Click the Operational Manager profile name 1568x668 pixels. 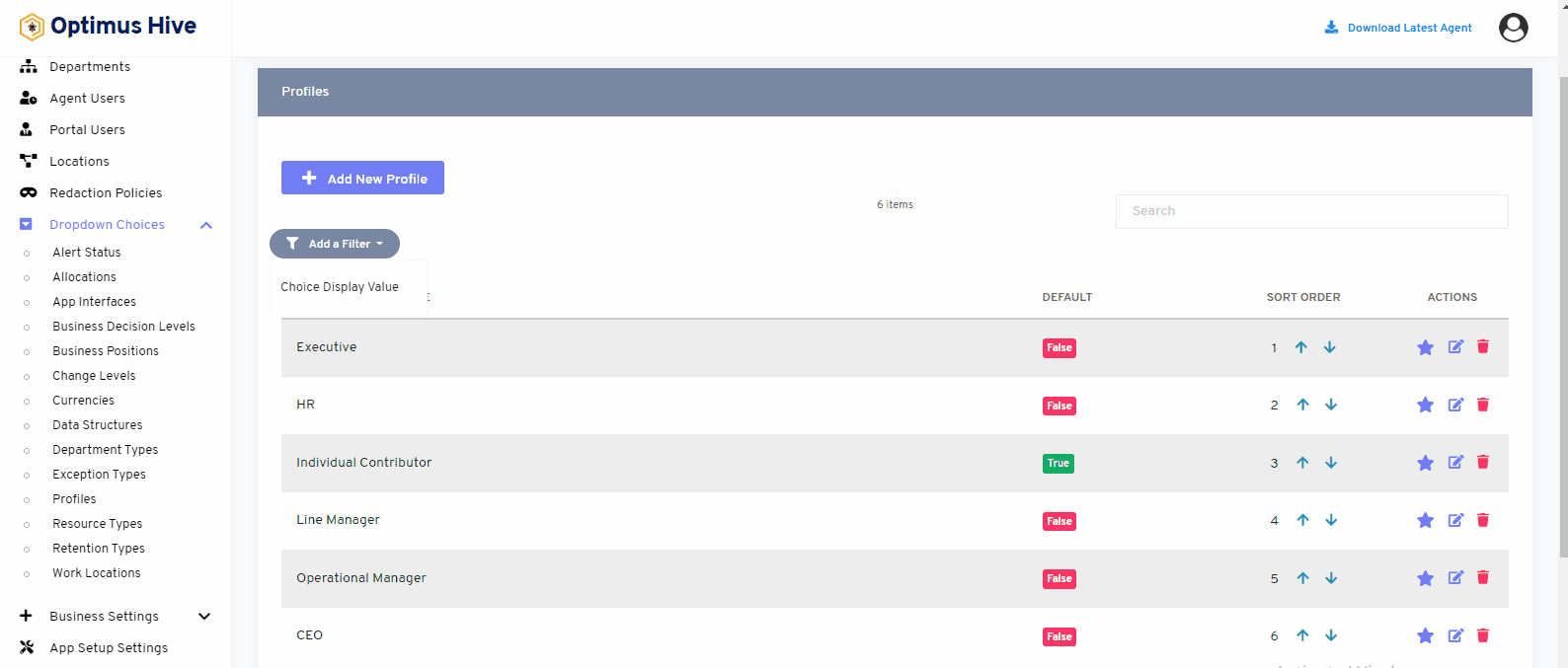[361, 578]
